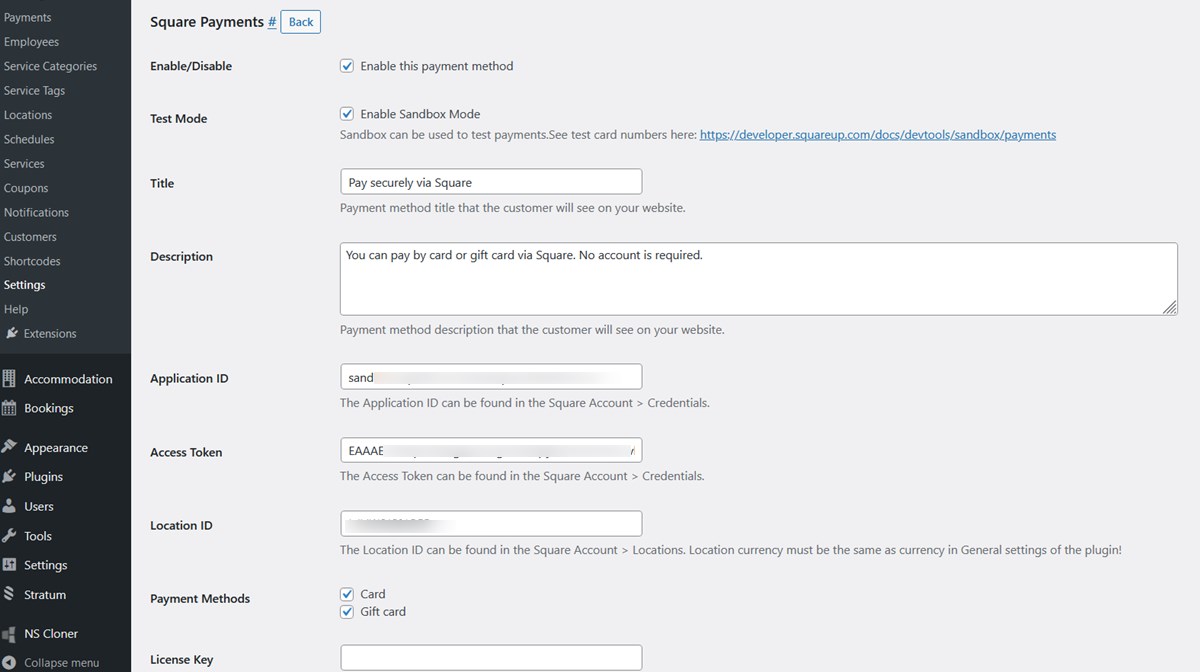Click the Enable/Disable label

point(191,66)
